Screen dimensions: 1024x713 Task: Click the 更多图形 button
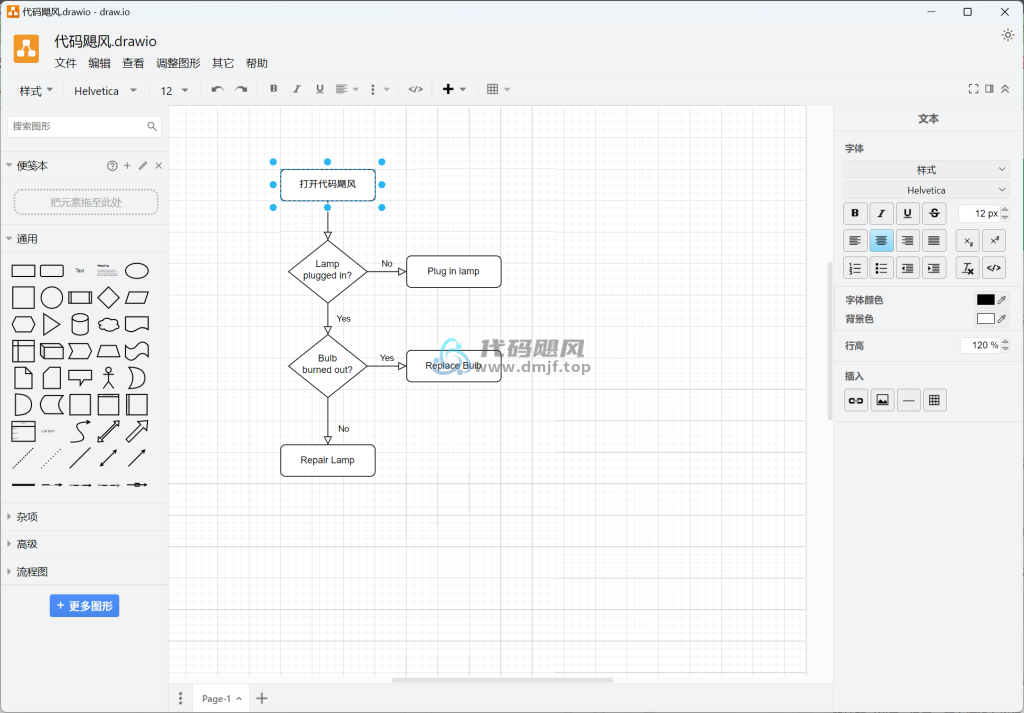point(84,606)
